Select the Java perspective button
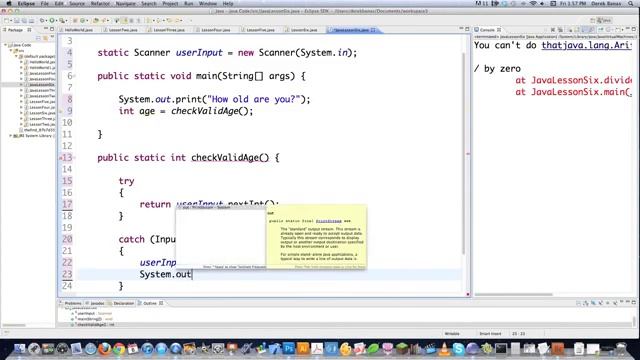640x360 pixels. (x=604, y=20)
